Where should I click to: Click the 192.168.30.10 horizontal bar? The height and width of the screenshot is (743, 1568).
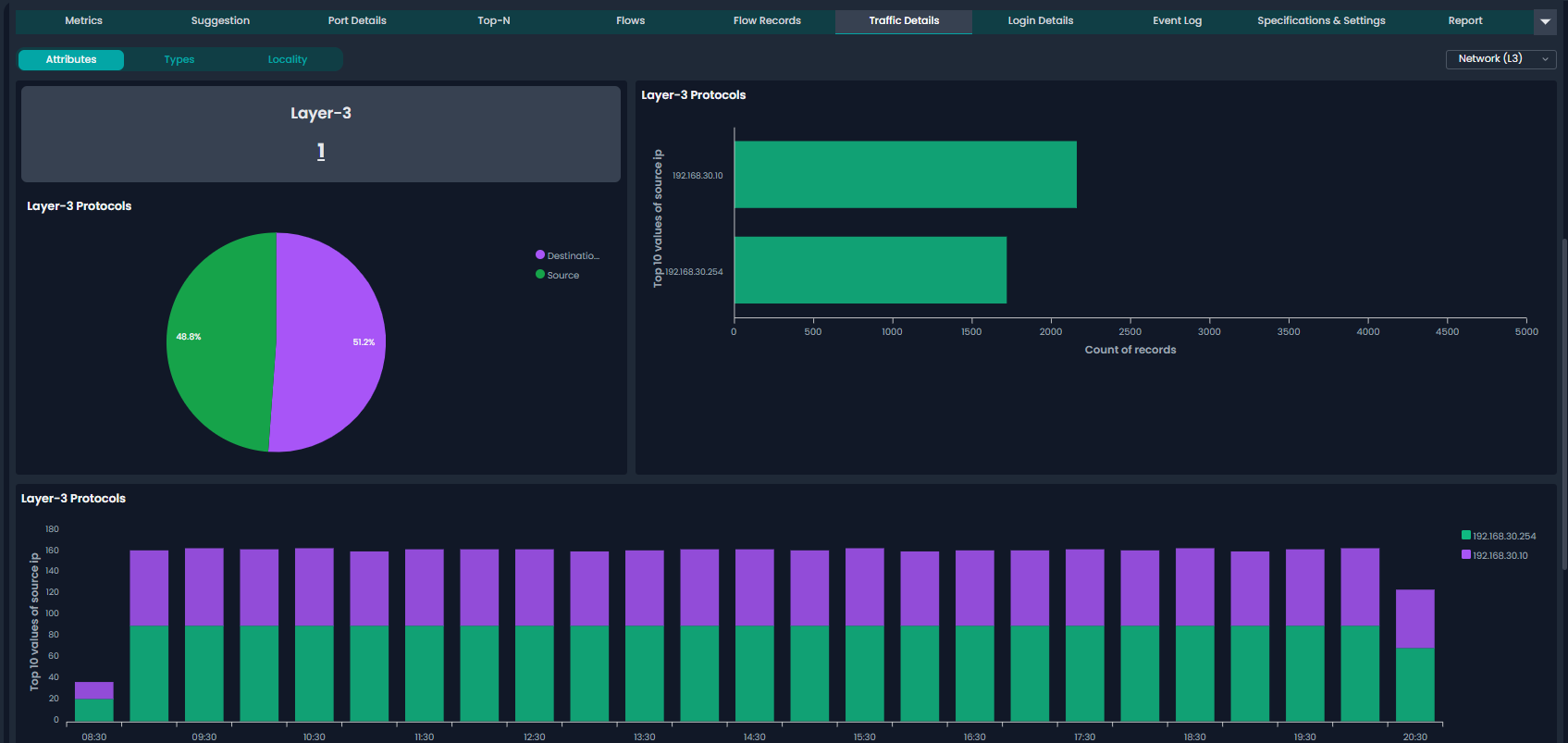906,175
